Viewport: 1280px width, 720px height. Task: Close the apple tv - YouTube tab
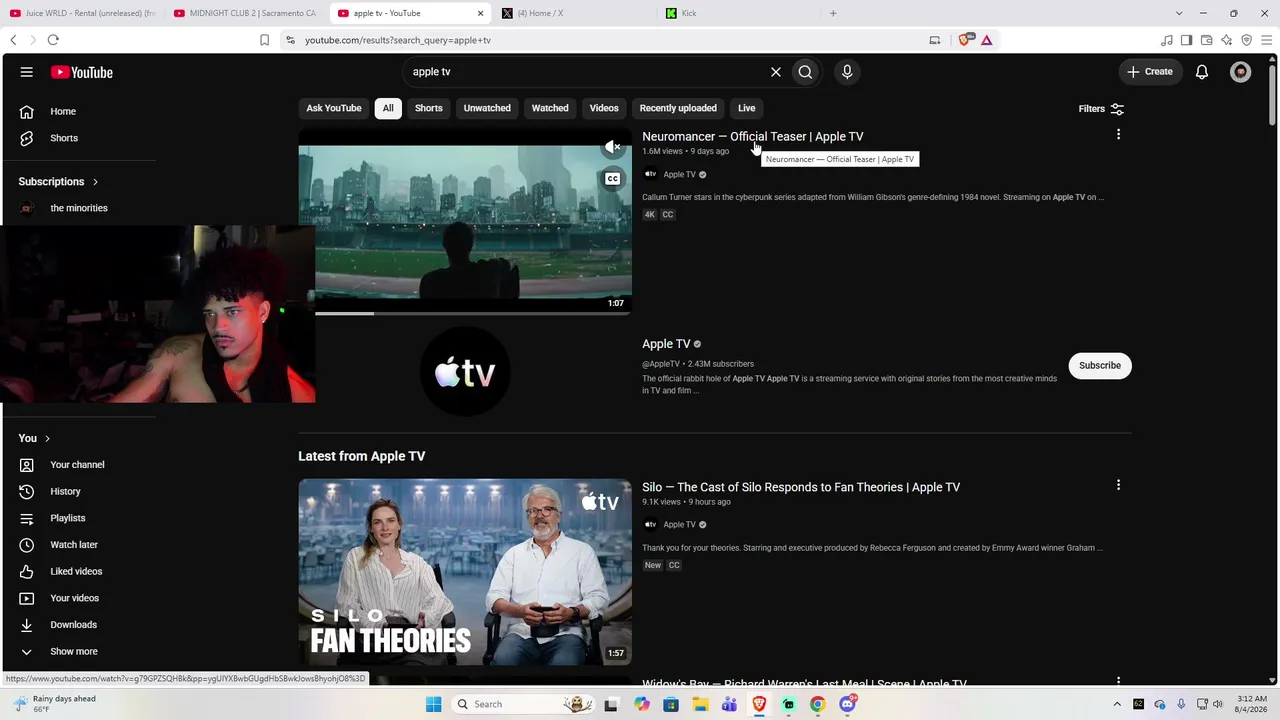pos(480,13)
